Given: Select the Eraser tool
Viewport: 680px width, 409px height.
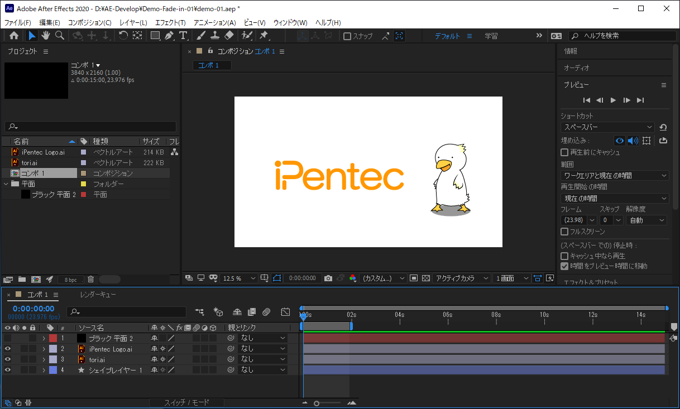Looking at the screenshot, I should 229,36.
